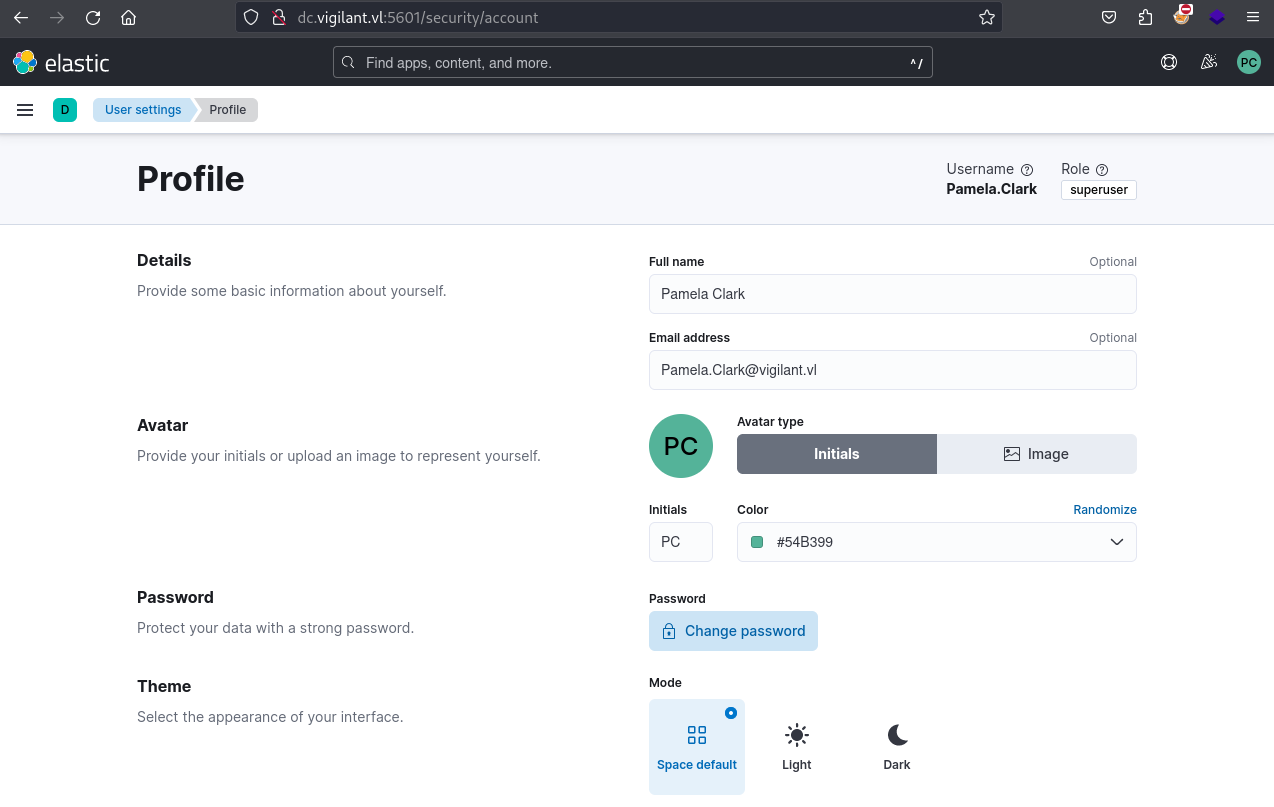Choose the Dark theme mode
The height and width of the screenshot is (807, 1274).
[897, 747]
